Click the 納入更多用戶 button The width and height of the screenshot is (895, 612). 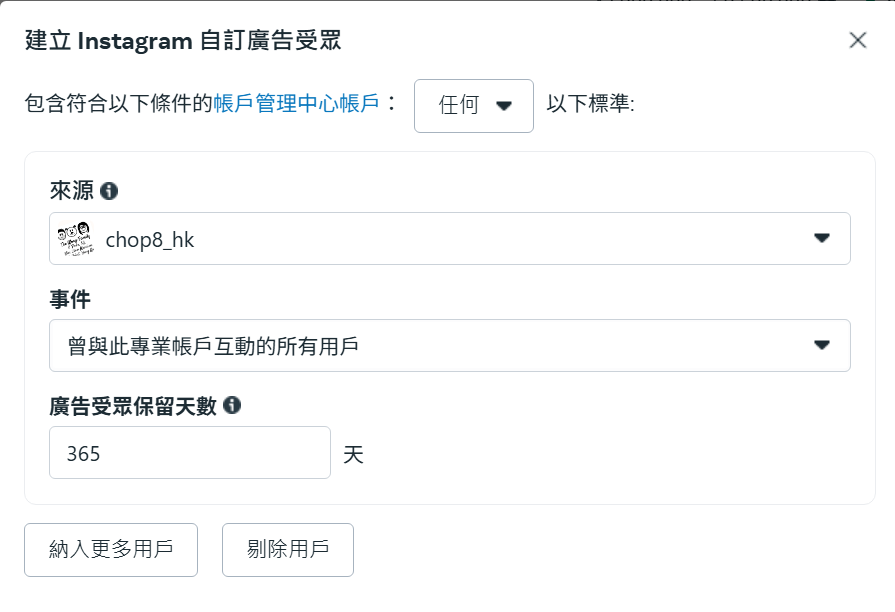[x=111, y=549]
